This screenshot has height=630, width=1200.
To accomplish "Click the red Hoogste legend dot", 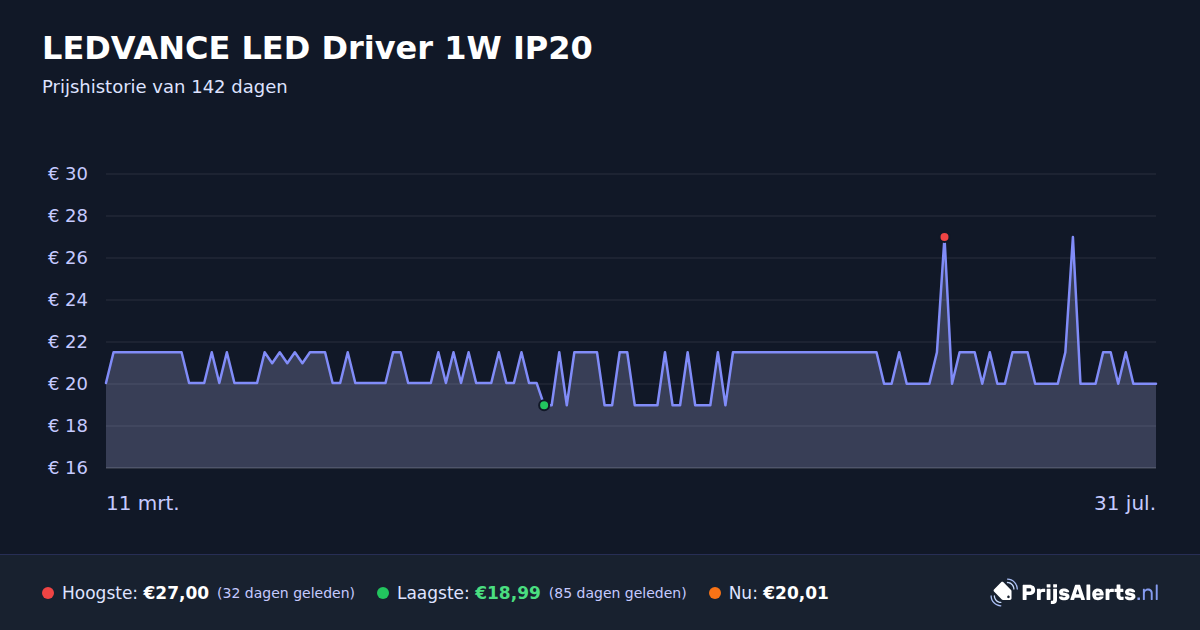I will 48,593.
